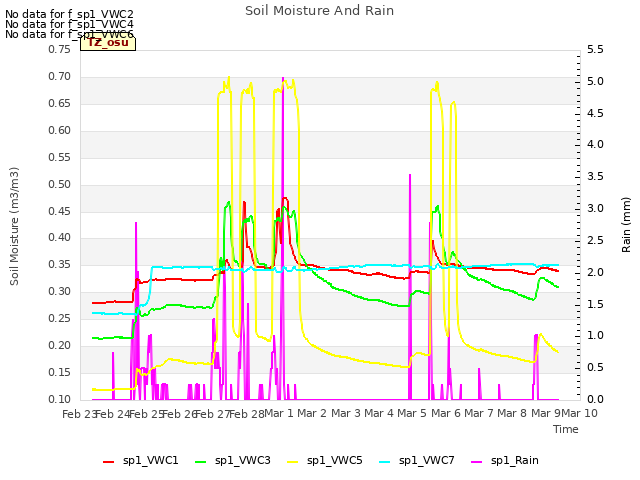
Task: Click the magenta sp1_Rain legend swatch
Action: point(476,462)
